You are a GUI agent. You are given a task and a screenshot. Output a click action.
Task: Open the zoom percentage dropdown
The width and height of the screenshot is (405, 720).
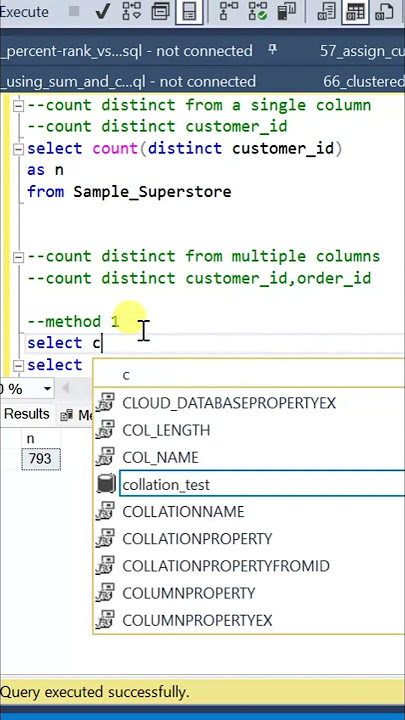point(46,389)
